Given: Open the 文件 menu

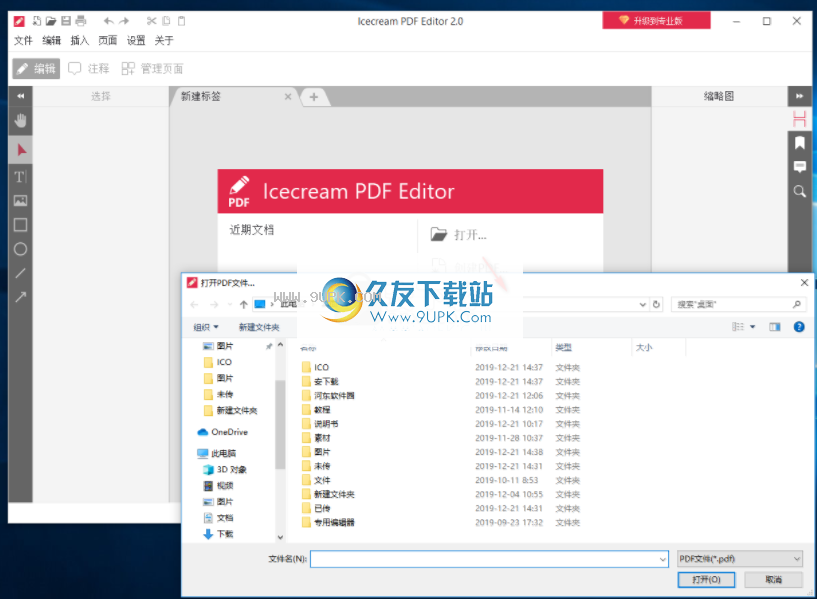Looking at the screenshot, I should pos(23,40).
